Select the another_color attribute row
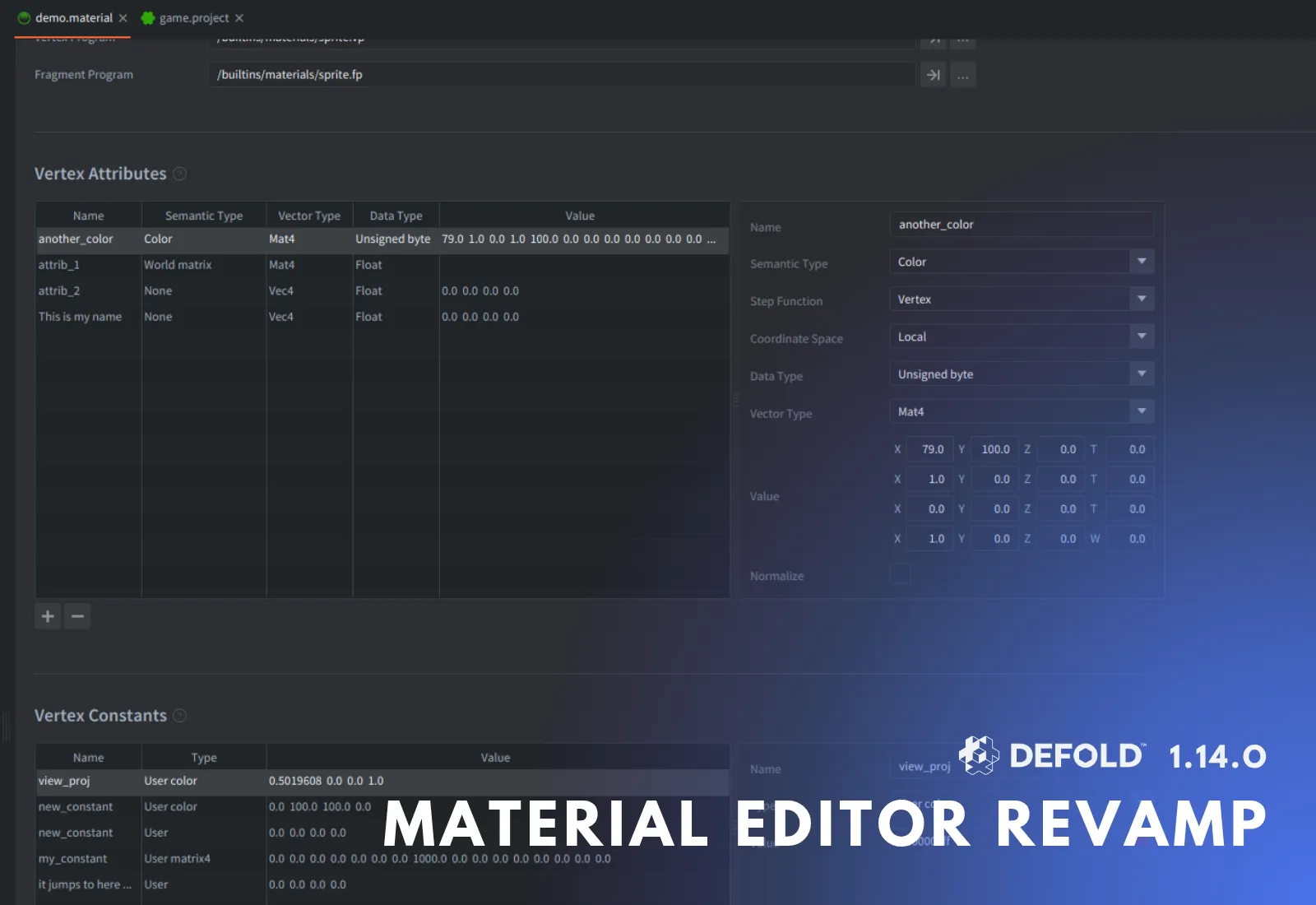 pyautogui.click(x=382, y=239)
